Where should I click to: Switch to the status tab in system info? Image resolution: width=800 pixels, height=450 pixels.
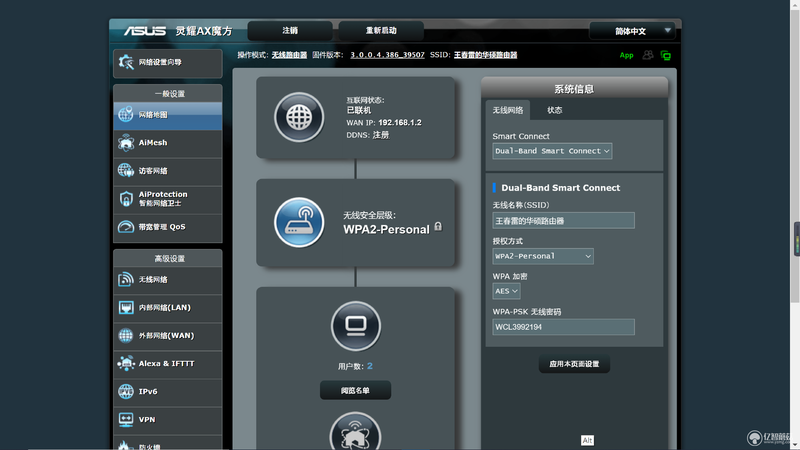point(555,110)
